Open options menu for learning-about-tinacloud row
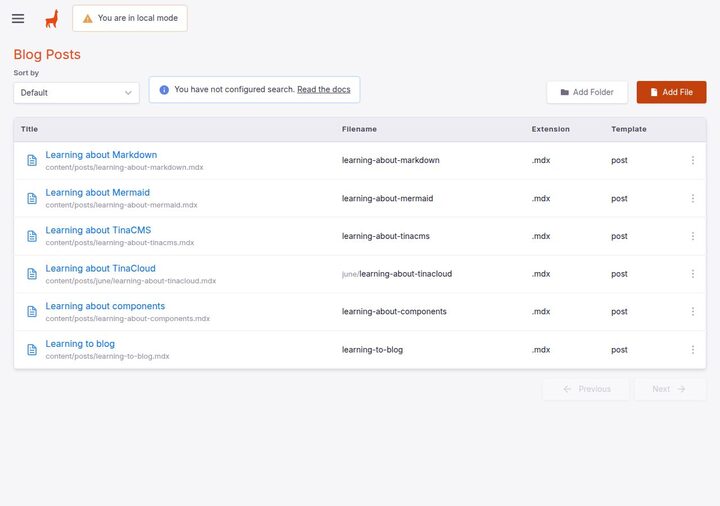The height and width of the screenshot is (506, 720). pos(692,274)
